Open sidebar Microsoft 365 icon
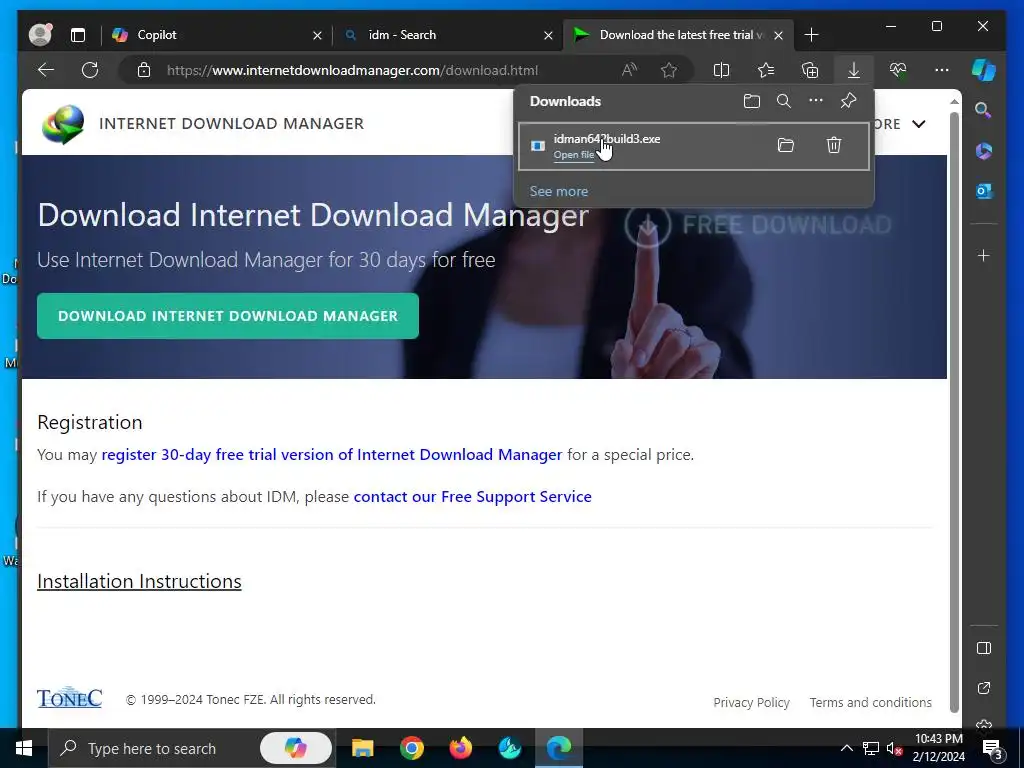The image size is (1024, 768). [x=984, y=151]
